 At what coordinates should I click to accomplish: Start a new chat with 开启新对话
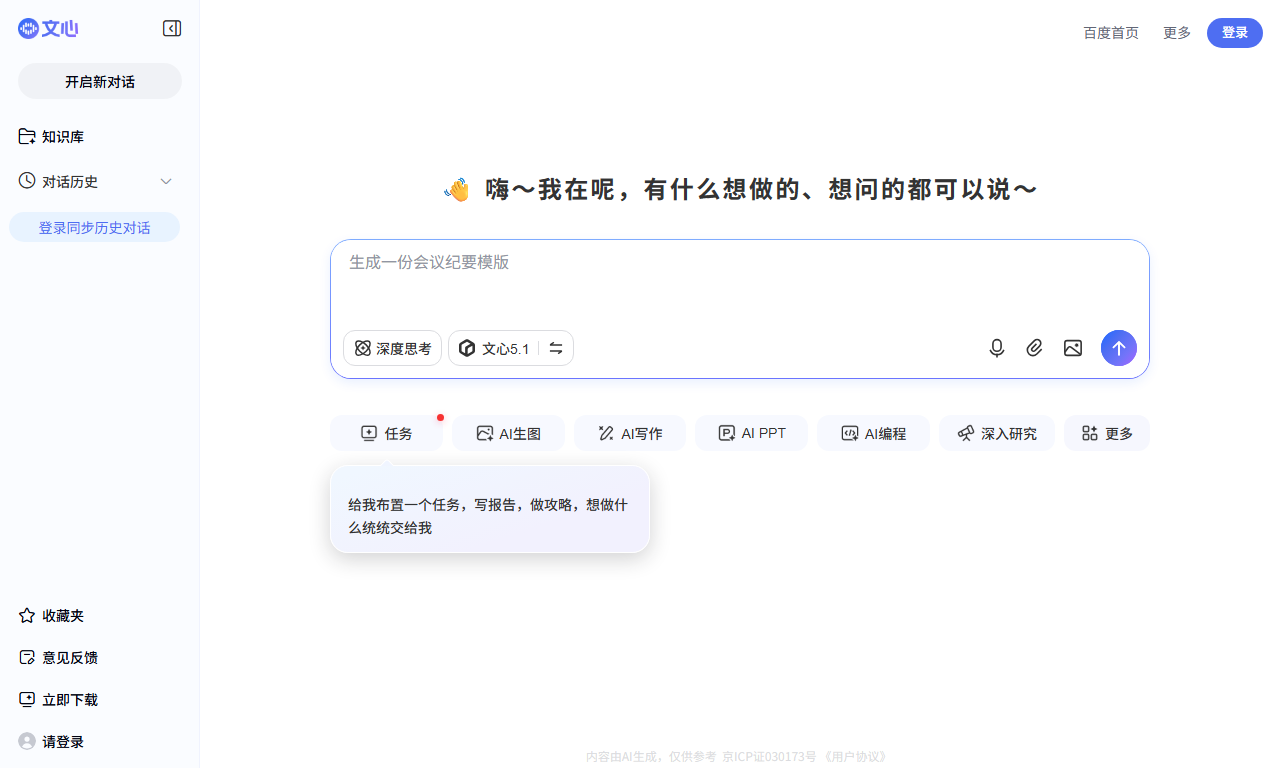coord(100,81)
